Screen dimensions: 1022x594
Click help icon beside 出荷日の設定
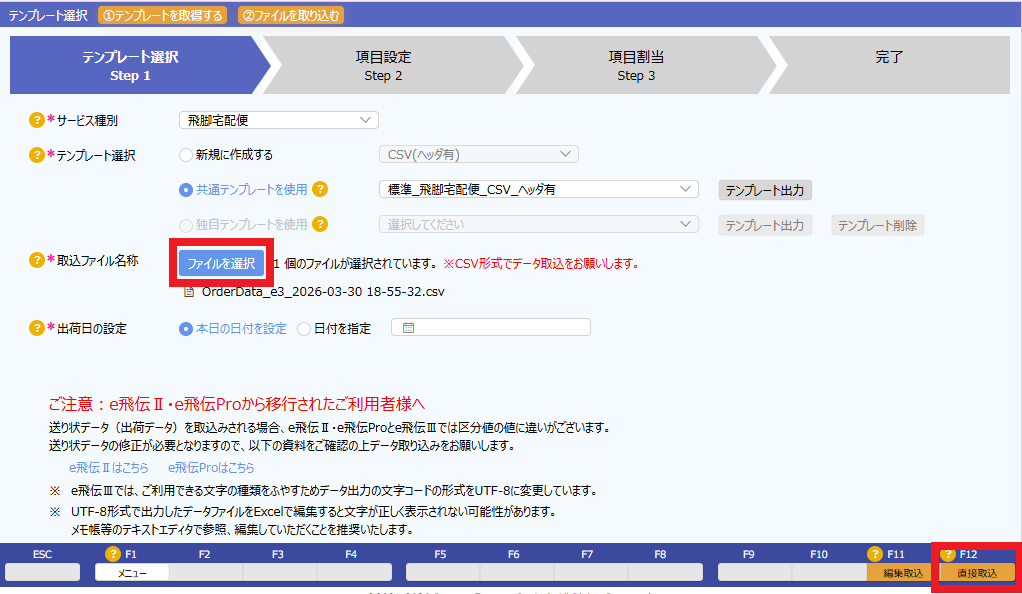[37, 328]
